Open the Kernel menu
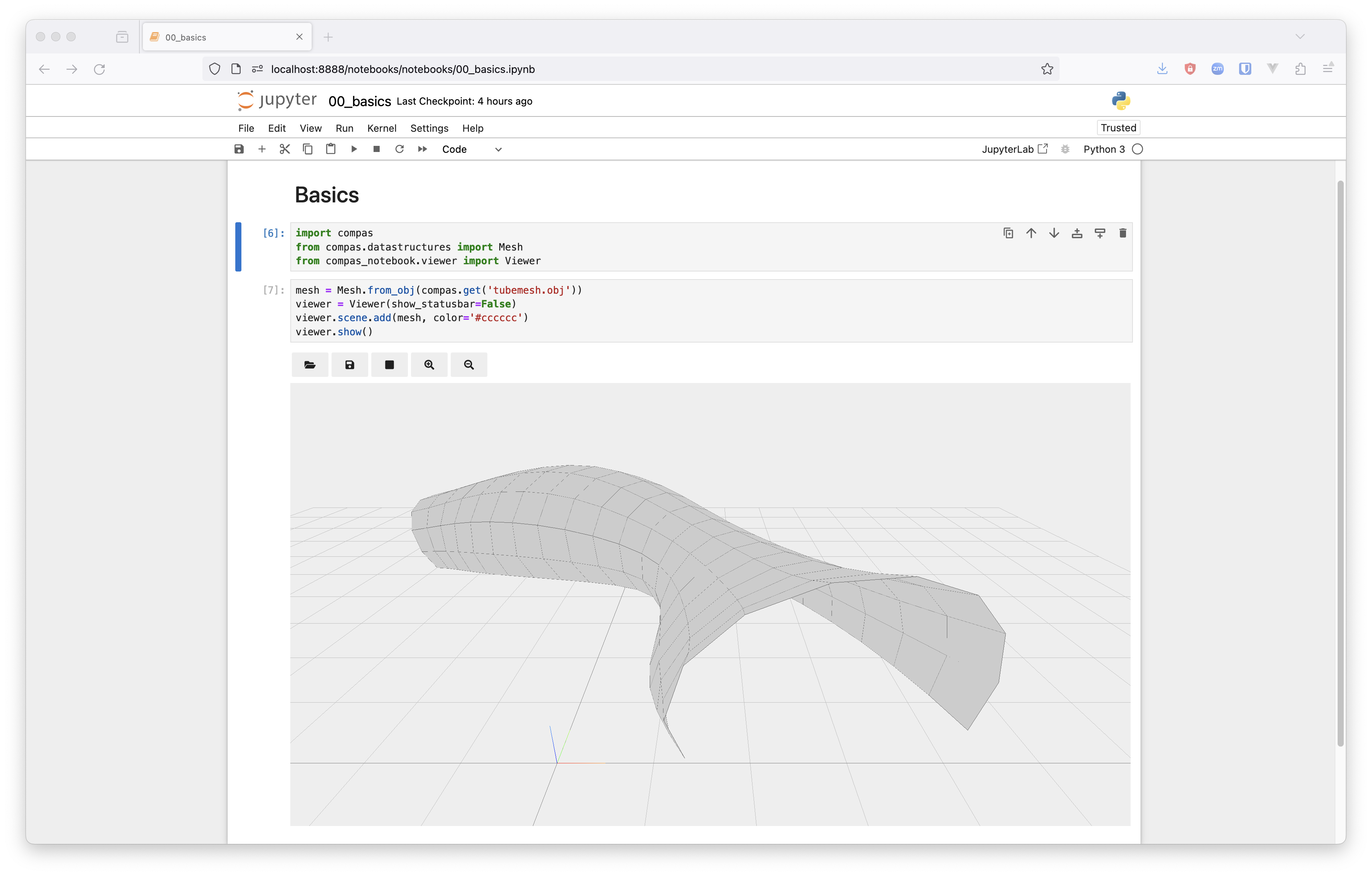Image resolution: width=1372 pixels, height=876 pixels. 382,128
